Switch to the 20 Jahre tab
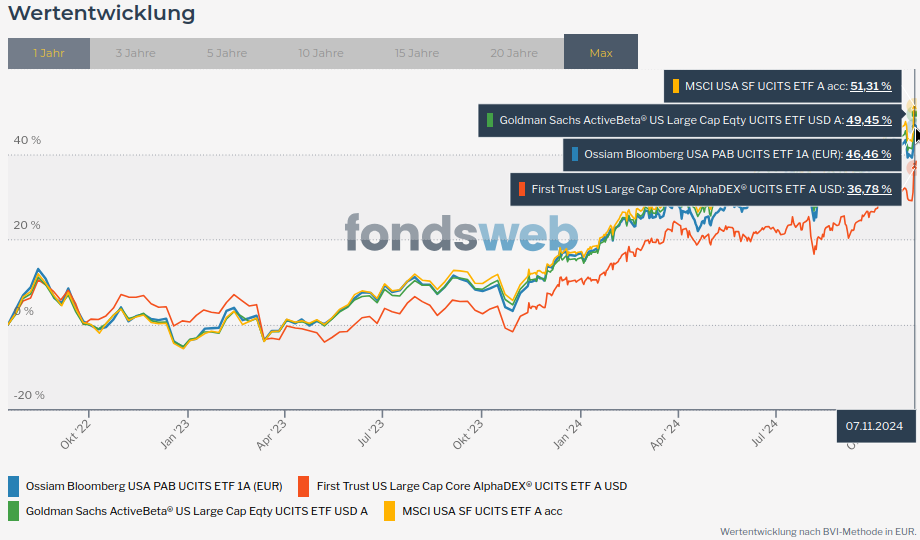The height and width of the screenshot is (540, 920). coord(513,53)
